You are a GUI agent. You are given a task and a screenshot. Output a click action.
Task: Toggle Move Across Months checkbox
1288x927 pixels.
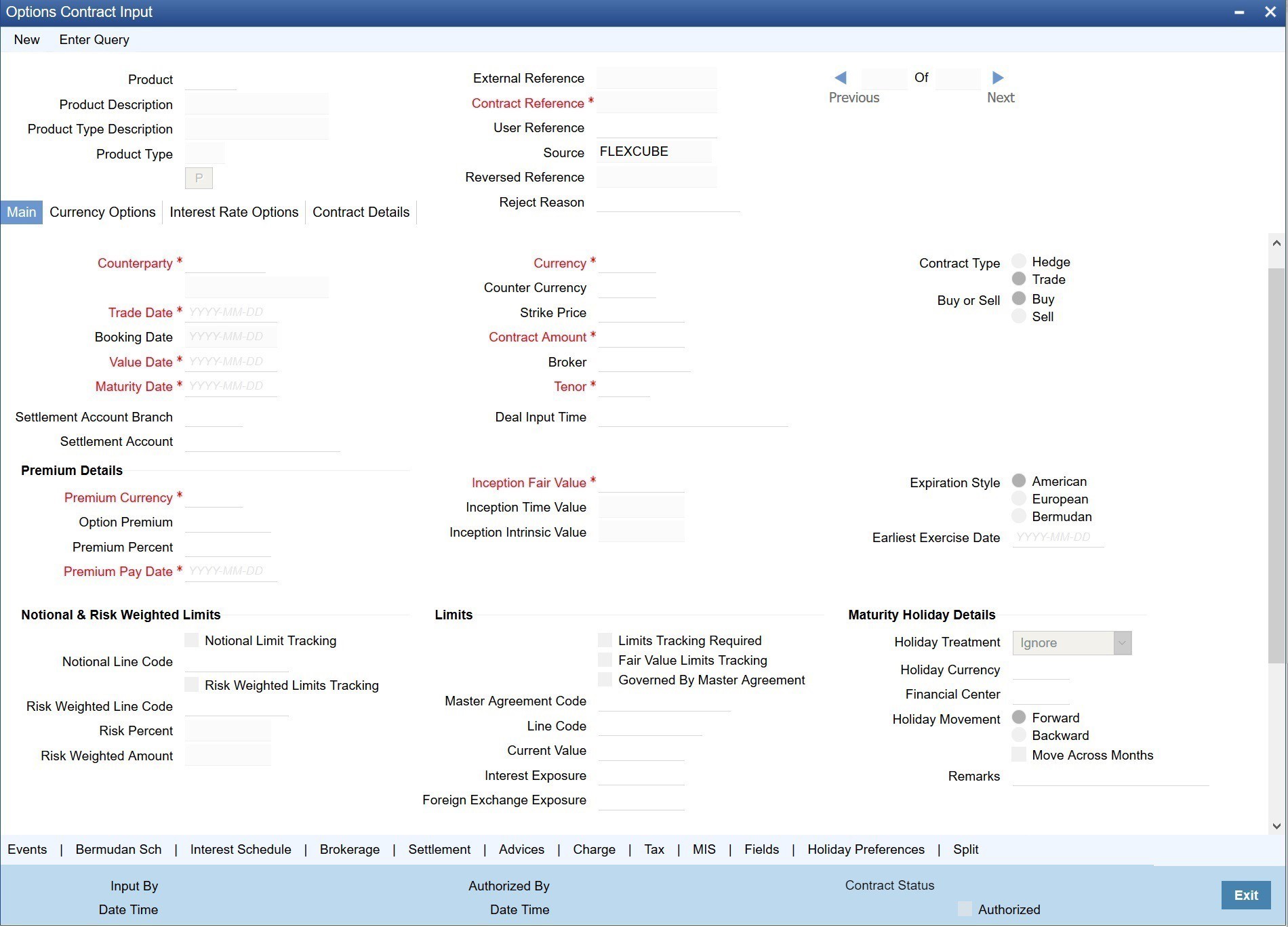(1019, 754)
